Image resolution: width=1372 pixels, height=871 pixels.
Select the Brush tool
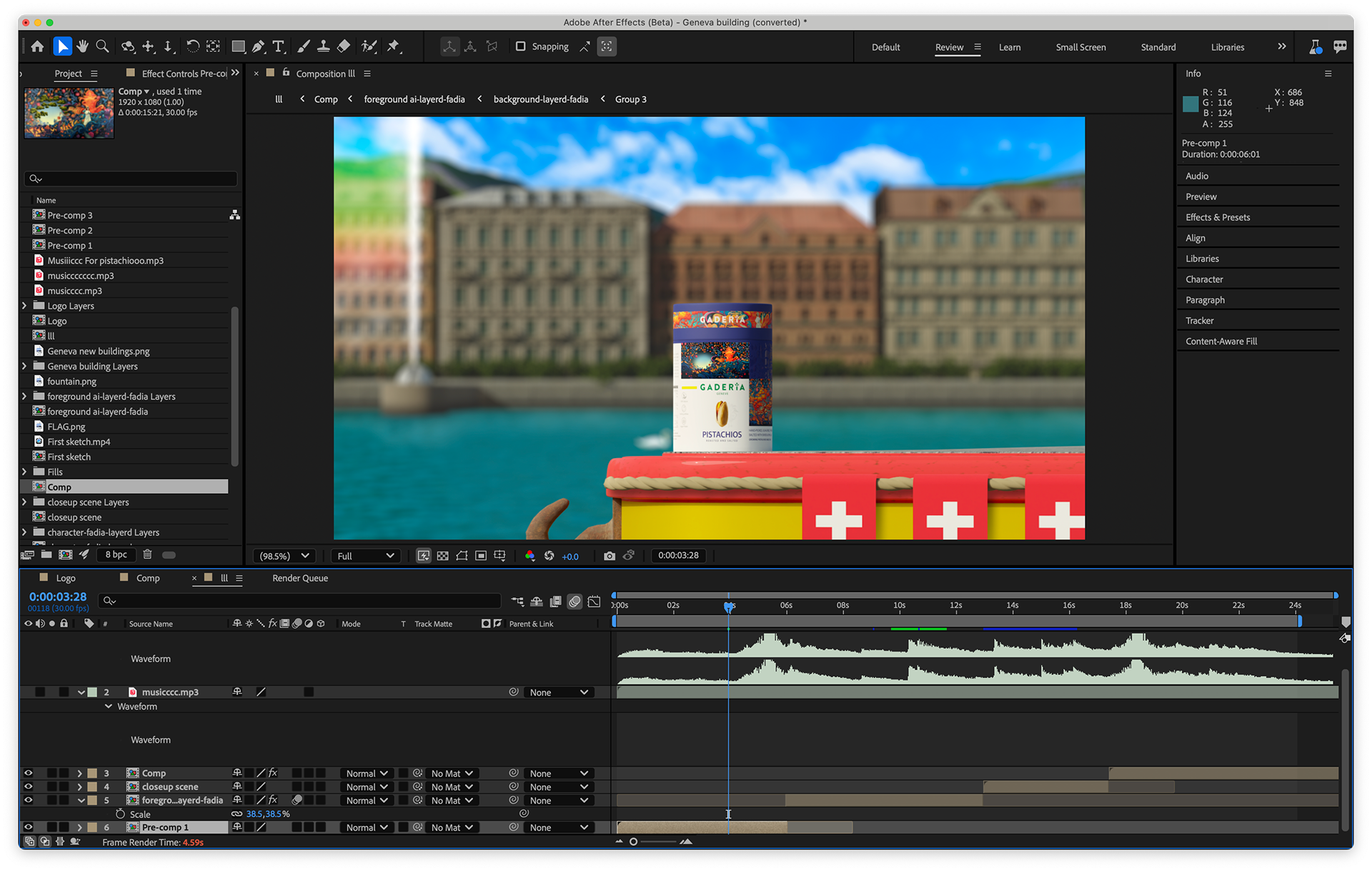(x=304, y=46)
